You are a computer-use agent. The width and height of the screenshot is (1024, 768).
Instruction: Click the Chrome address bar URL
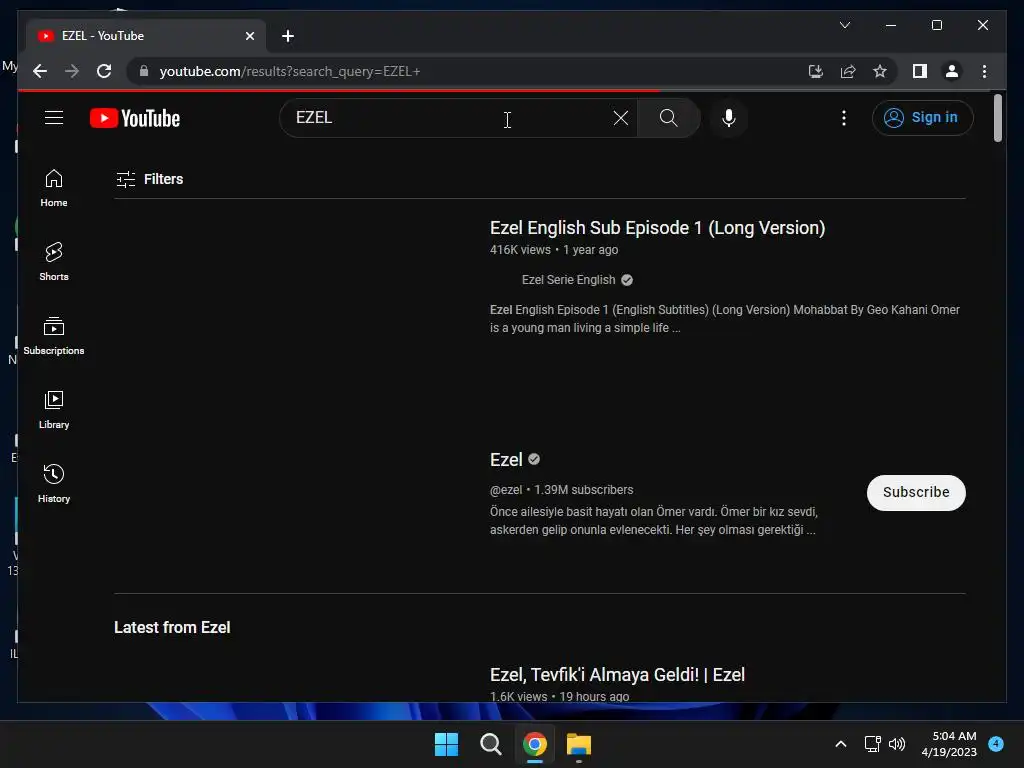(x=290, y=71)
